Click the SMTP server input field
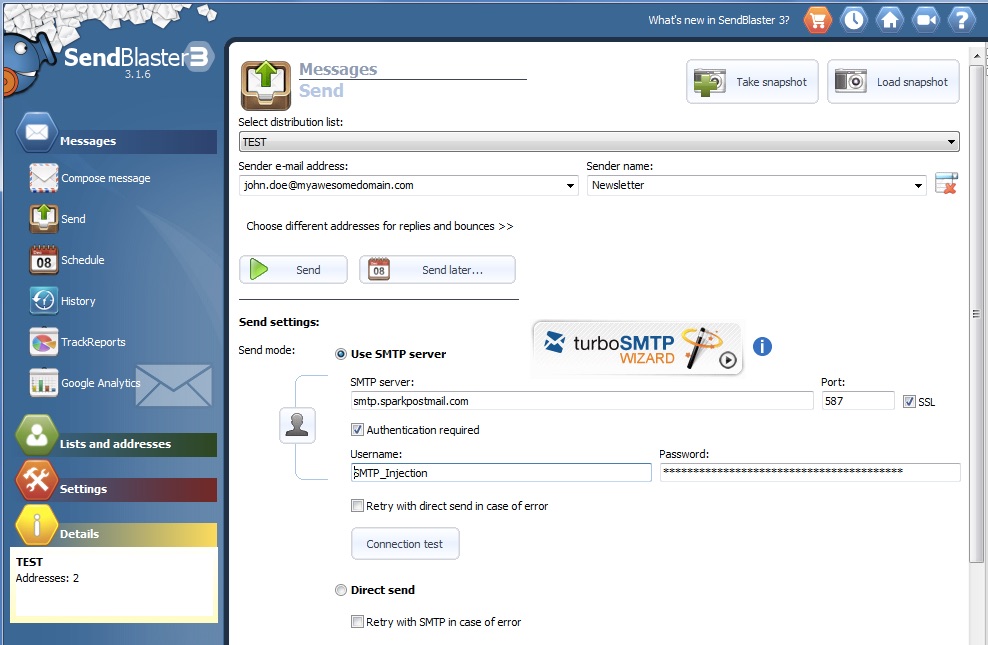 [582, 401]
